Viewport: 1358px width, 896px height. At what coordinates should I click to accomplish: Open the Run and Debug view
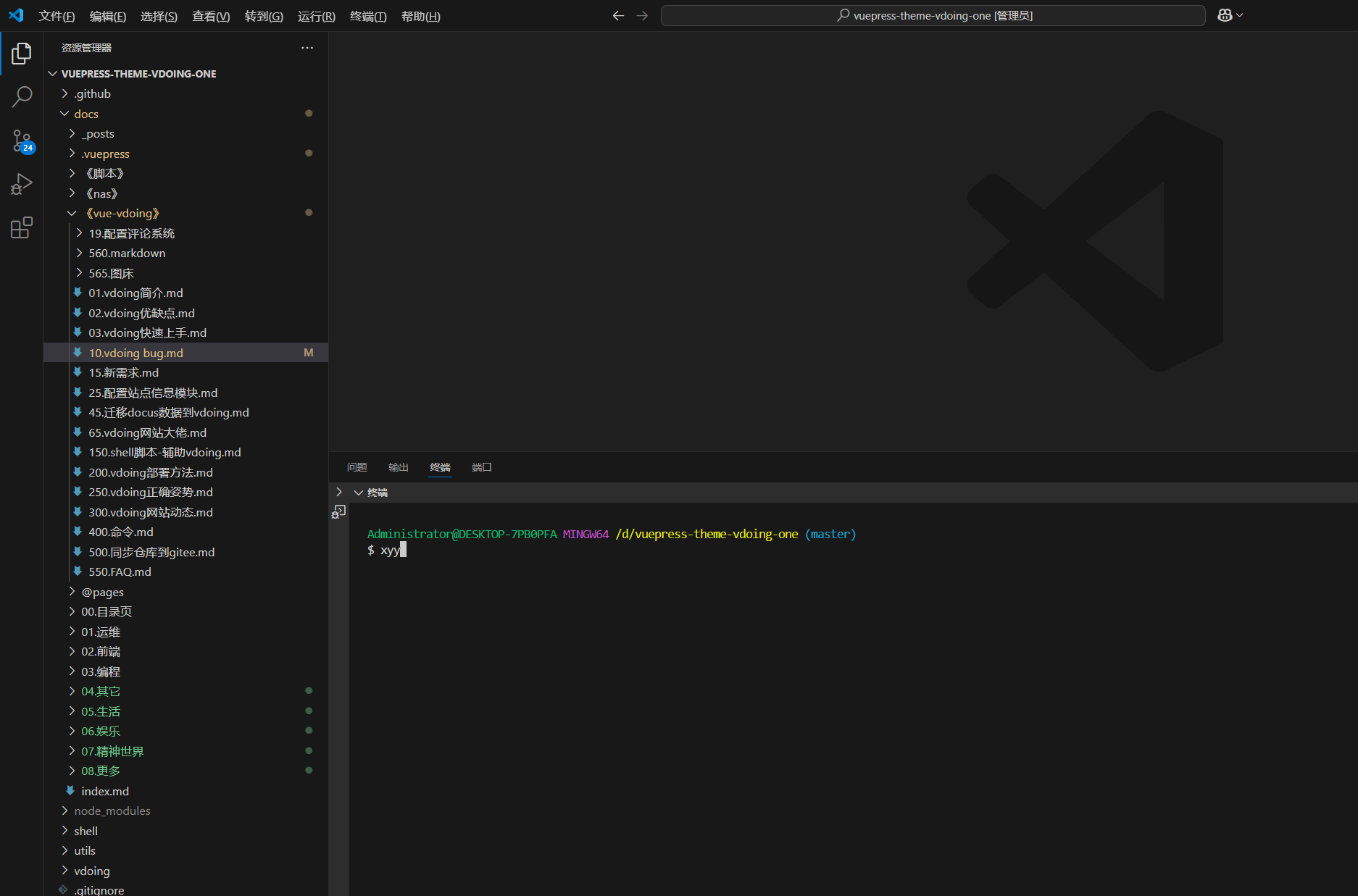22,184
